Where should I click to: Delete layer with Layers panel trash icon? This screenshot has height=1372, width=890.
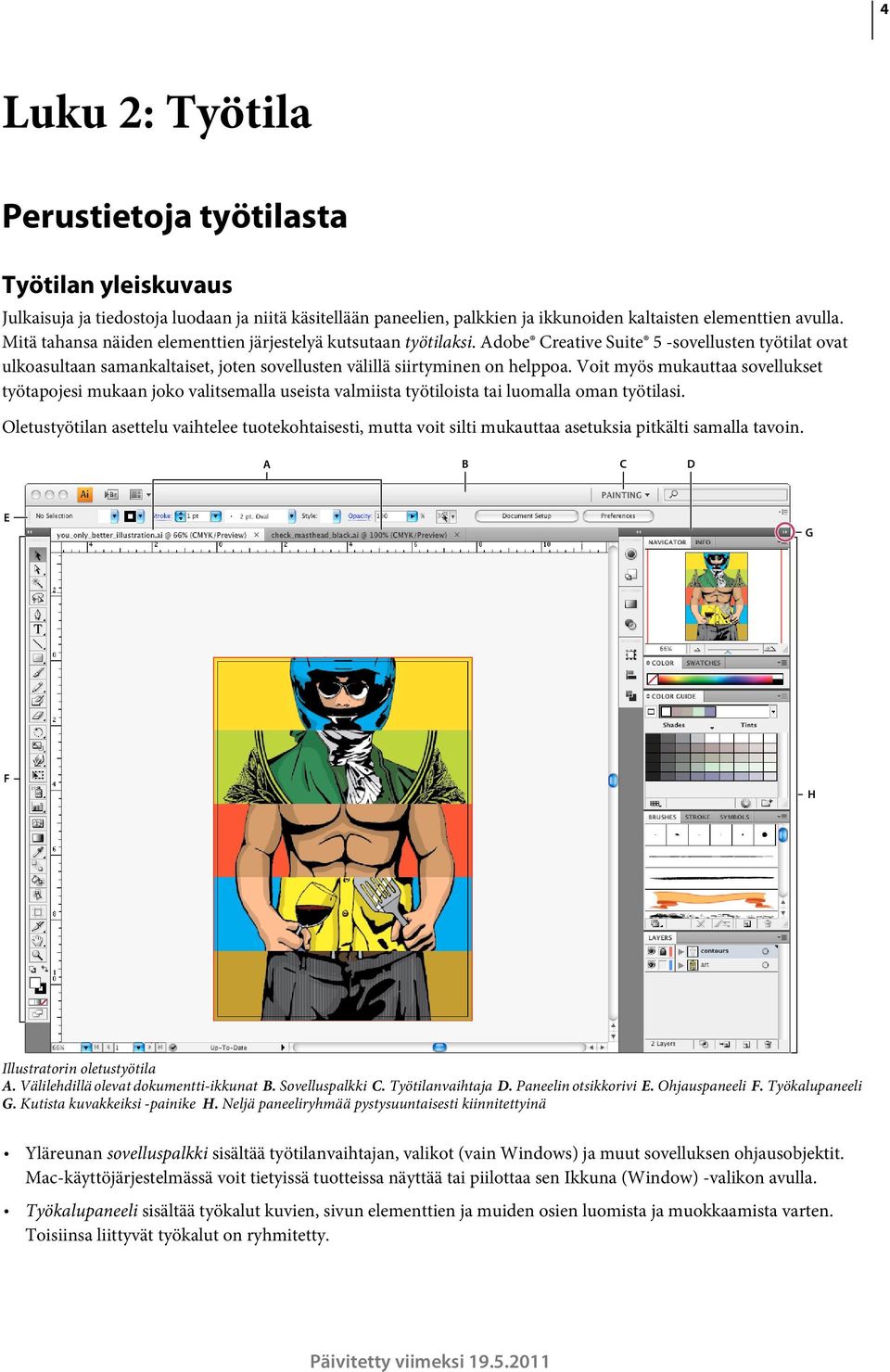(768, 1045)
